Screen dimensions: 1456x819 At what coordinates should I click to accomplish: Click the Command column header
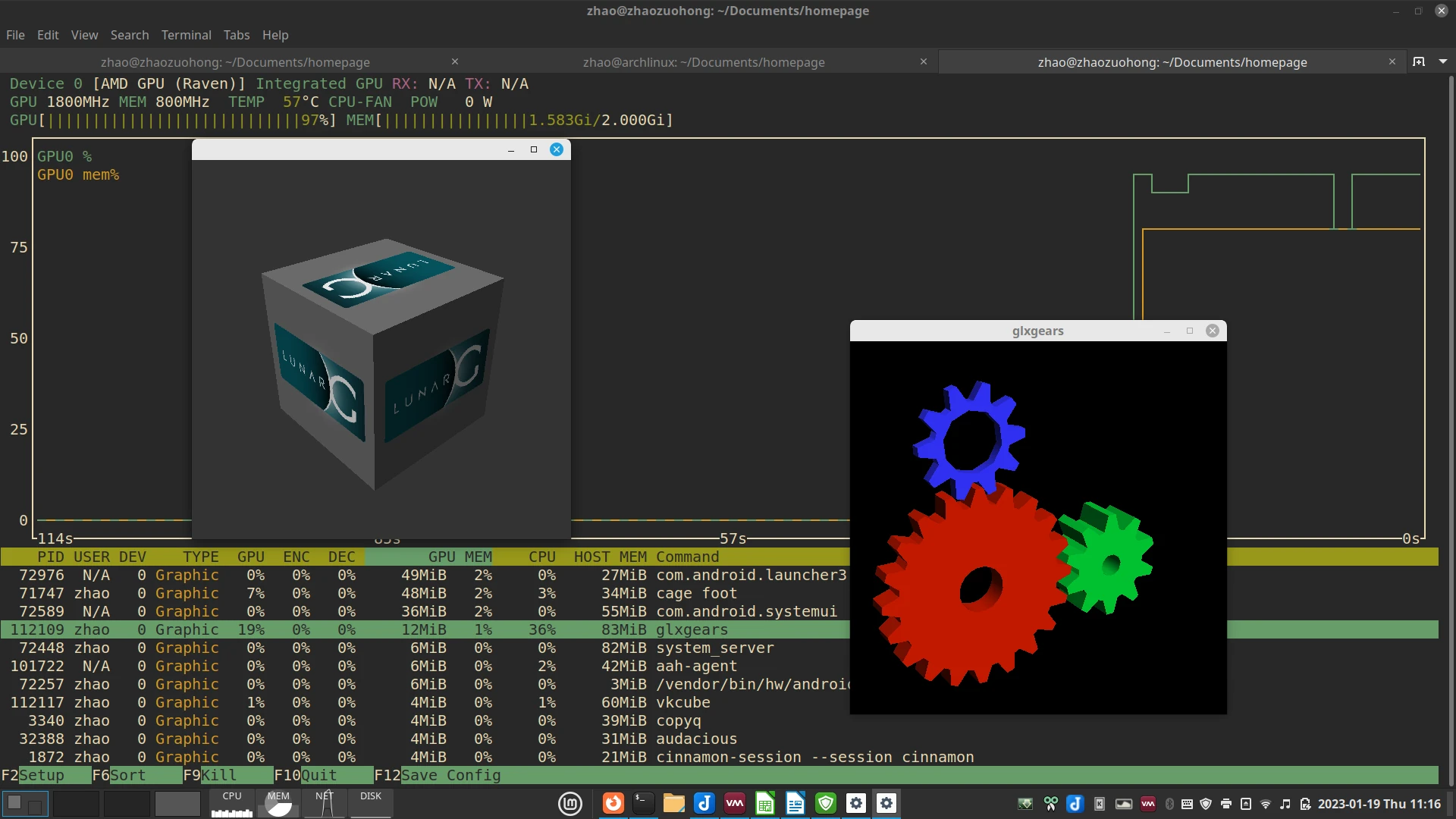click(688, 557)
